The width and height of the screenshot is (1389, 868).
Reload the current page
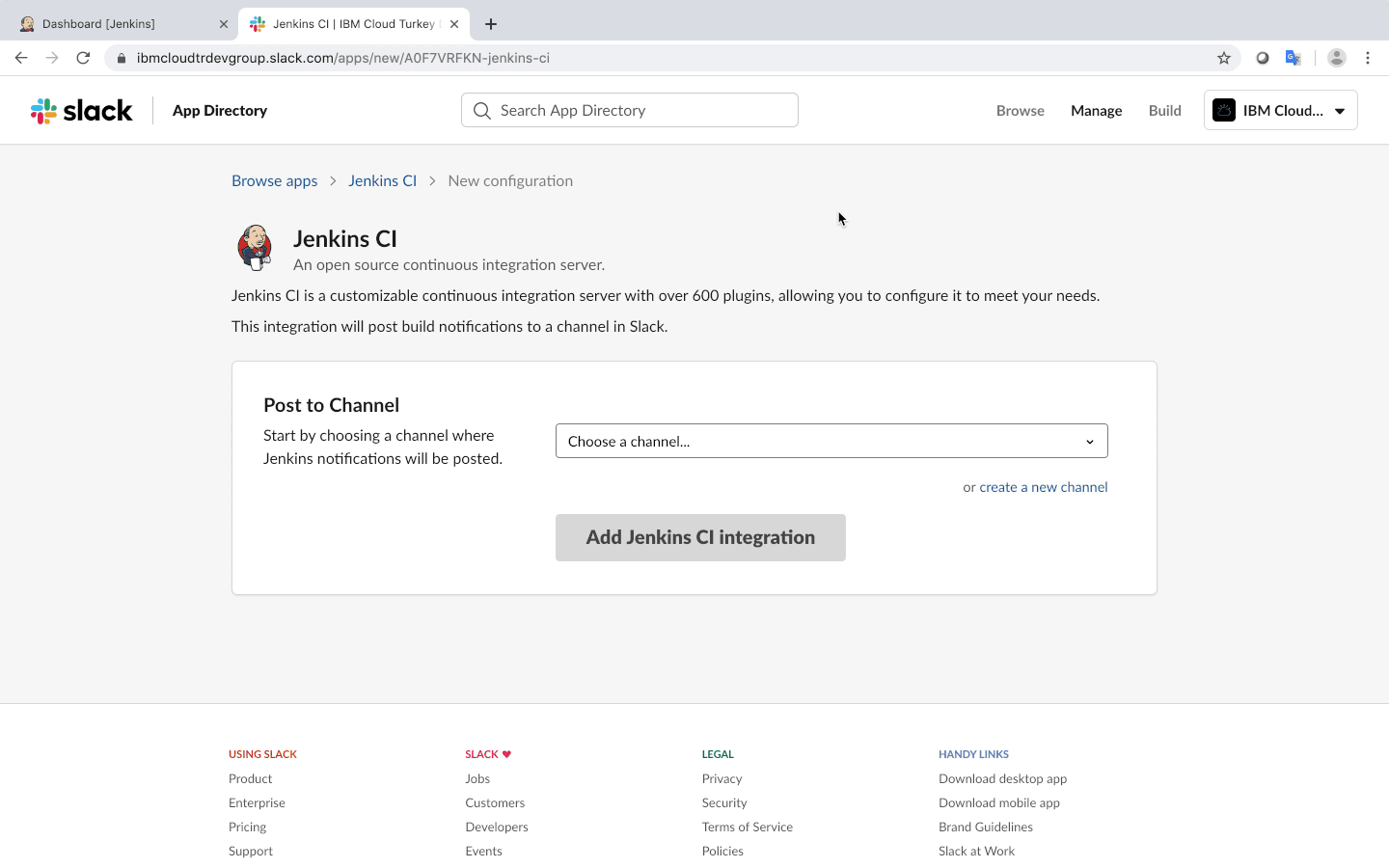[x=83, y=58]
